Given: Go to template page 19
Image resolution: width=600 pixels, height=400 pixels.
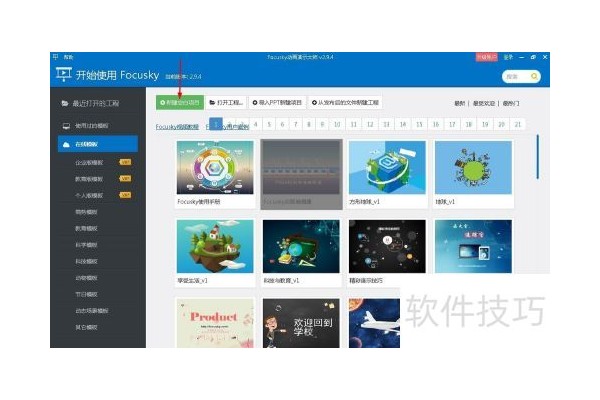Looking at the screenshot, I should (x=485, y=124).
